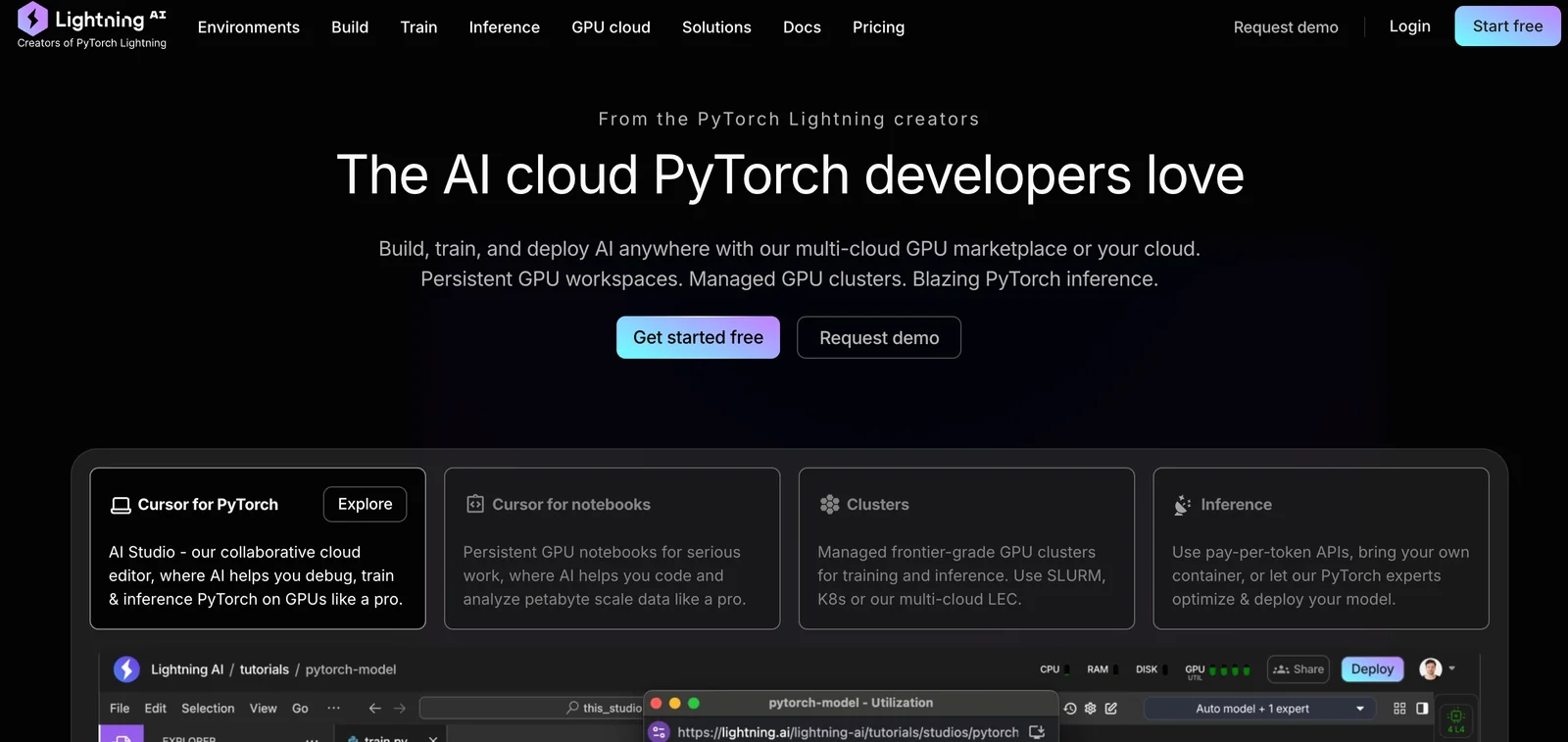1568x742 pixels.
Task: Click the laptop icon on Cursor for PyTorch
Action: 121,505
